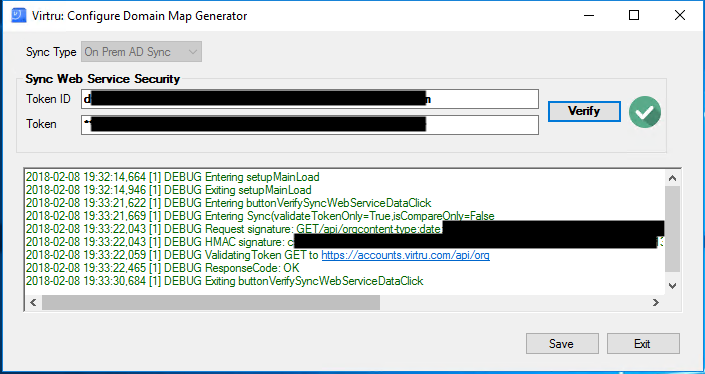This screenshot has width=705, height=374.
Task: Click the "Sync Type" label
Action: [x=51, y=52]
